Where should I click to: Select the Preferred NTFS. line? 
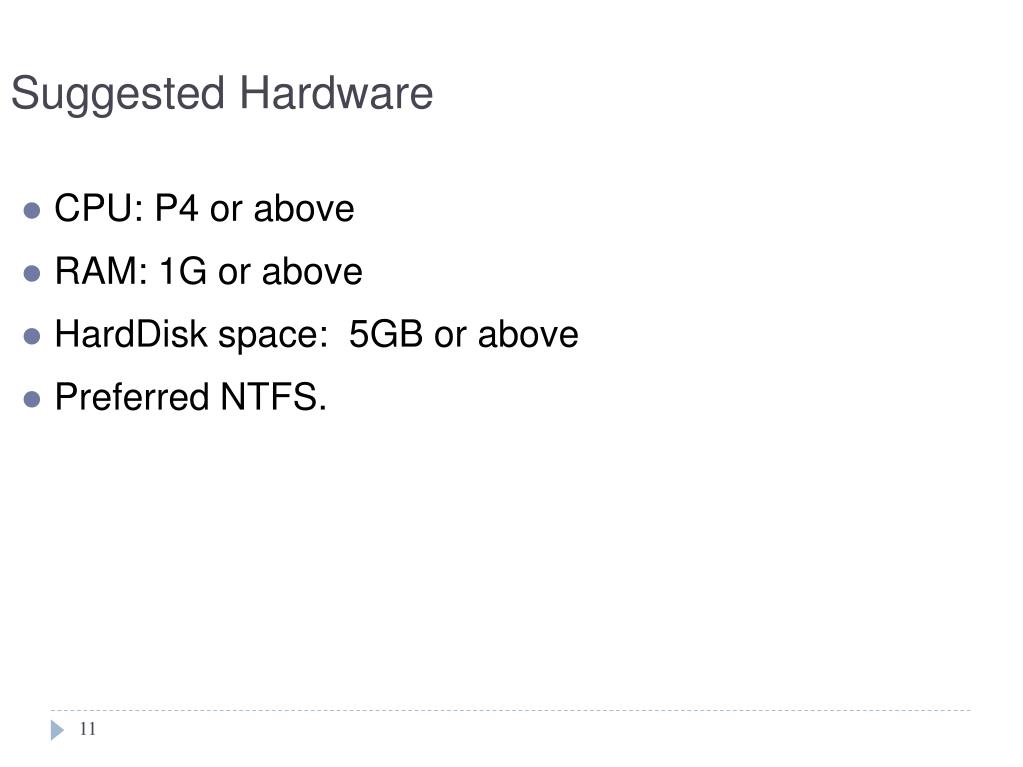(x=191, y=397)
